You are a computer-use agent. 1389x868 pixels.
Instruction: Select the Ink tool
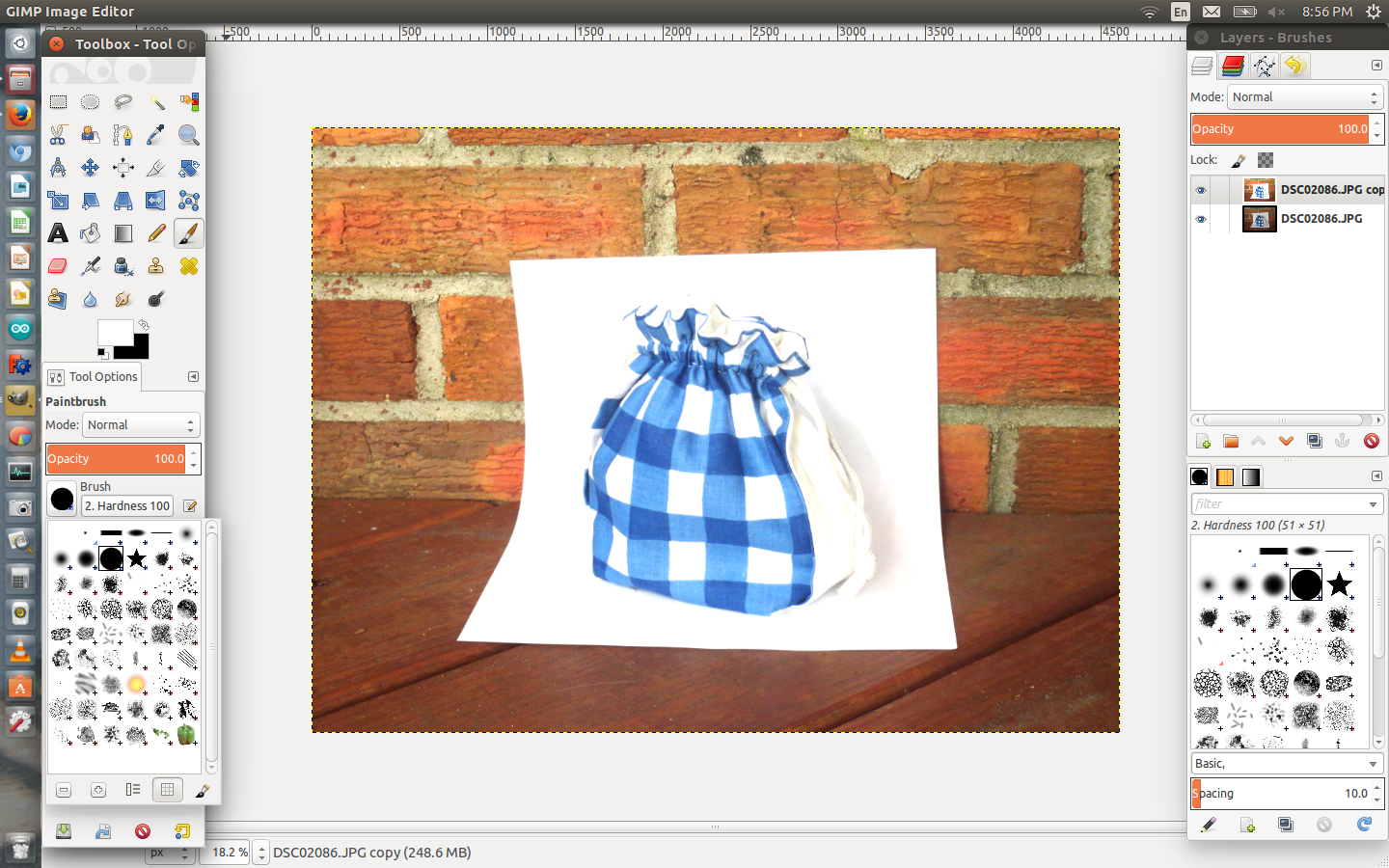(123, 266)
